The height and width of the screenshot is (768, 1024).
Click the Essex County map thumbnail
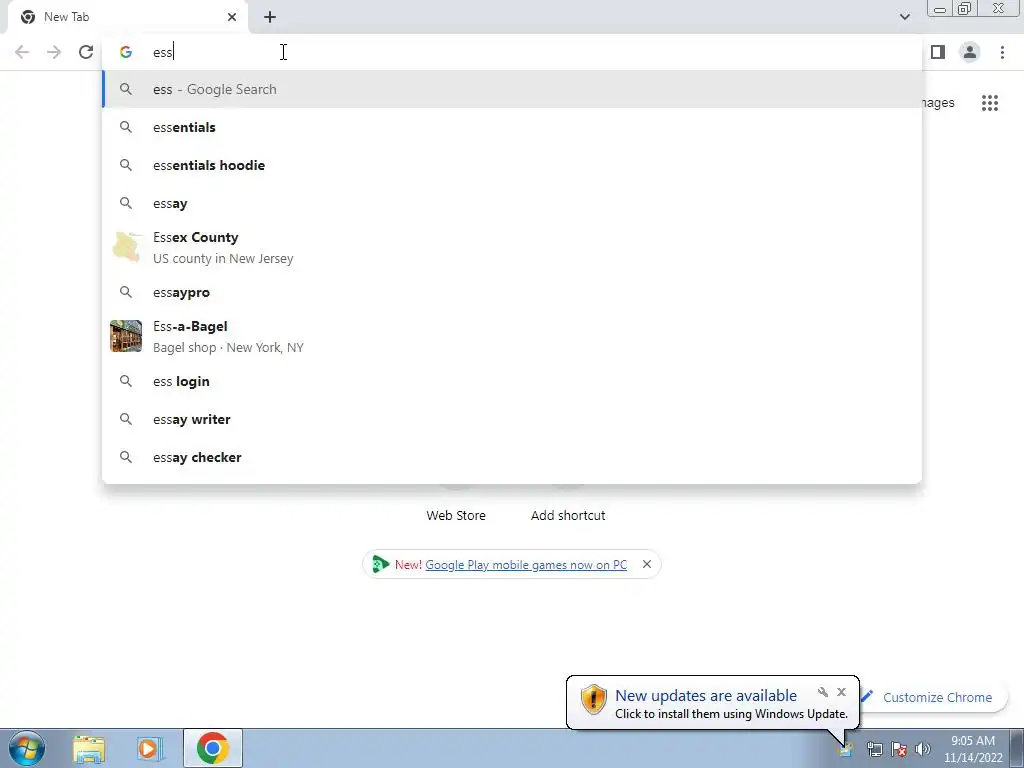(x=126, y=248)
